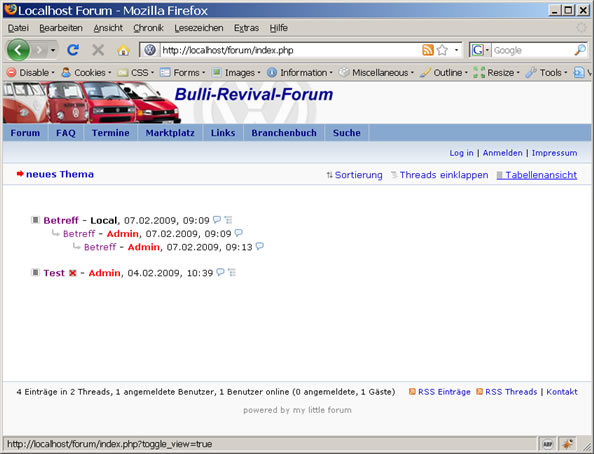Click thread tree icon beside Local's post

tap(228, 219)
